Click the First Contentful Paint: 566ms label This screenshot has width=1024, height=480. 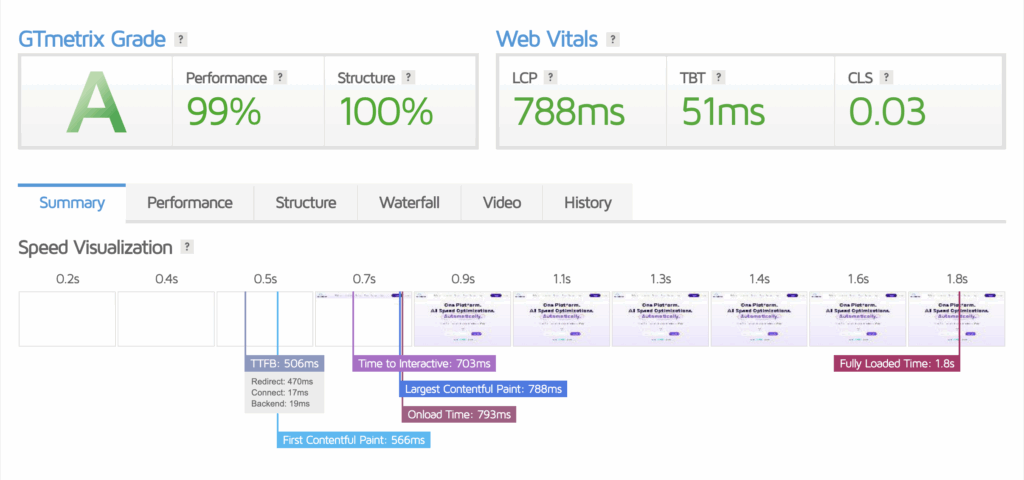(354, 440)
